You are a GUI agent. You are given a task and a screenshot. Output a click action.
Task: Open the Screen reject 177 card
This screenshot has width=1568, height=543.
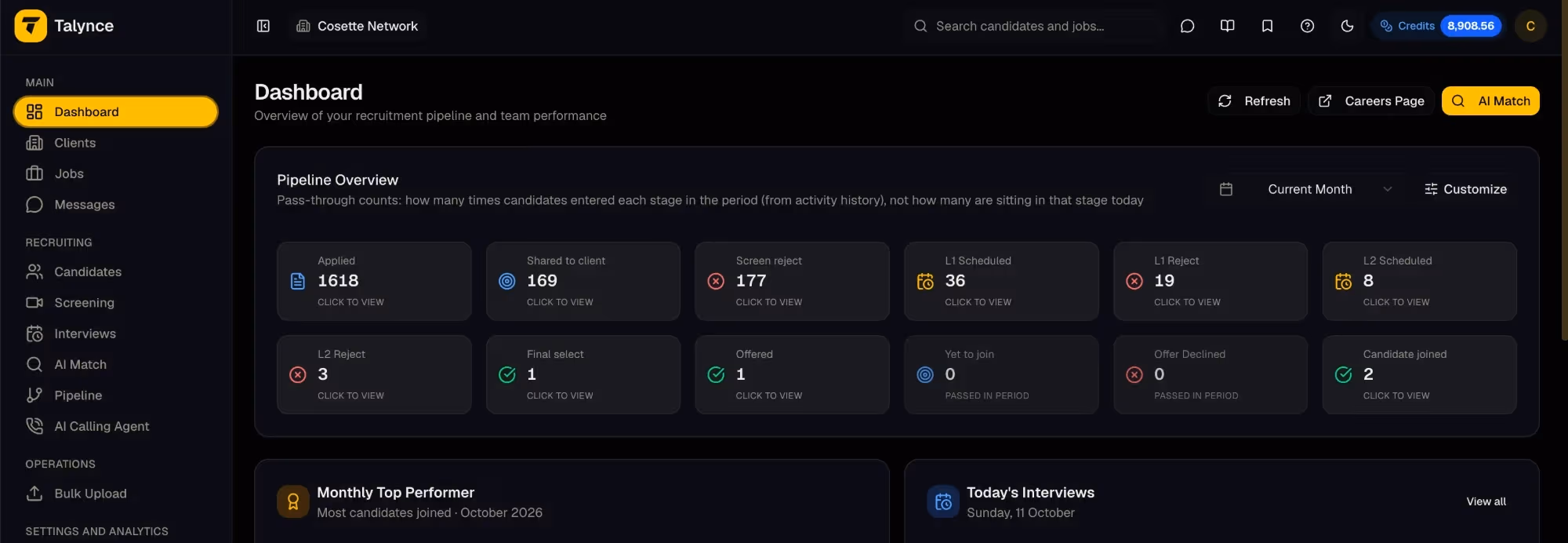(x=792, y=281)
